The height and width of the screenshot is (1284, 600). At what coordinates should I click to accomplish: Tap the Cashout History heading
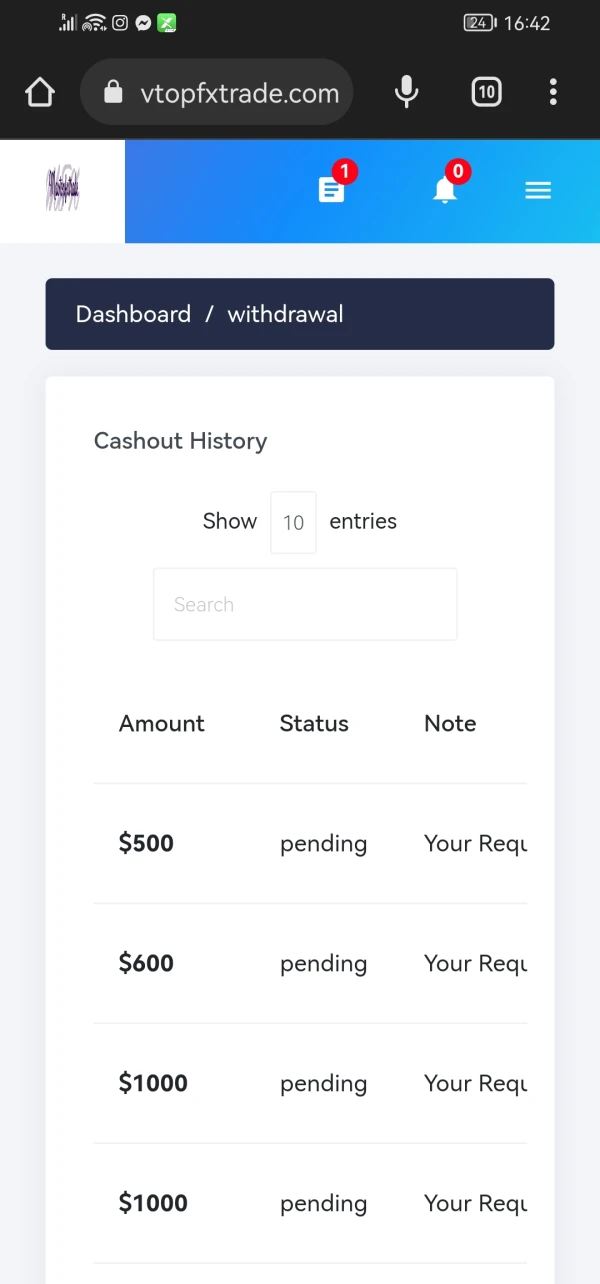pos(180,441)
